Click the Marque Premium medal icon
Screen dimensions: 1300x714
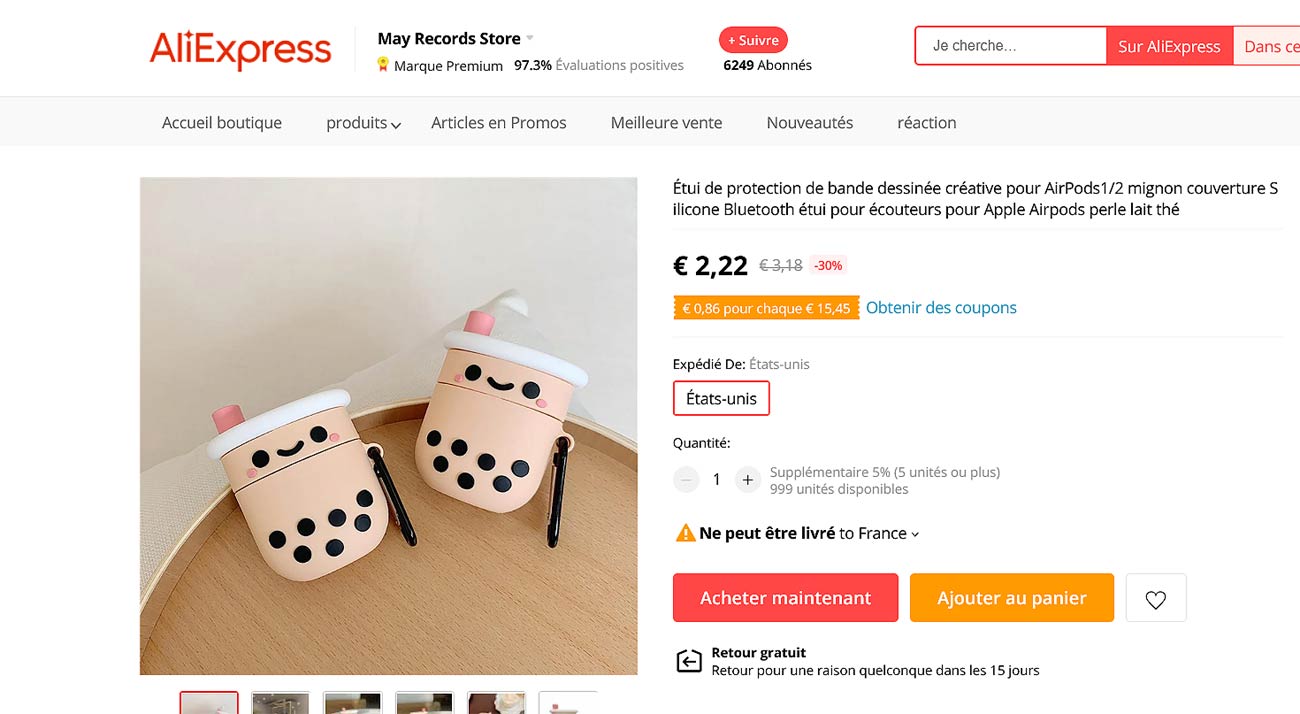pyautogui.click(x=383, y=65)
